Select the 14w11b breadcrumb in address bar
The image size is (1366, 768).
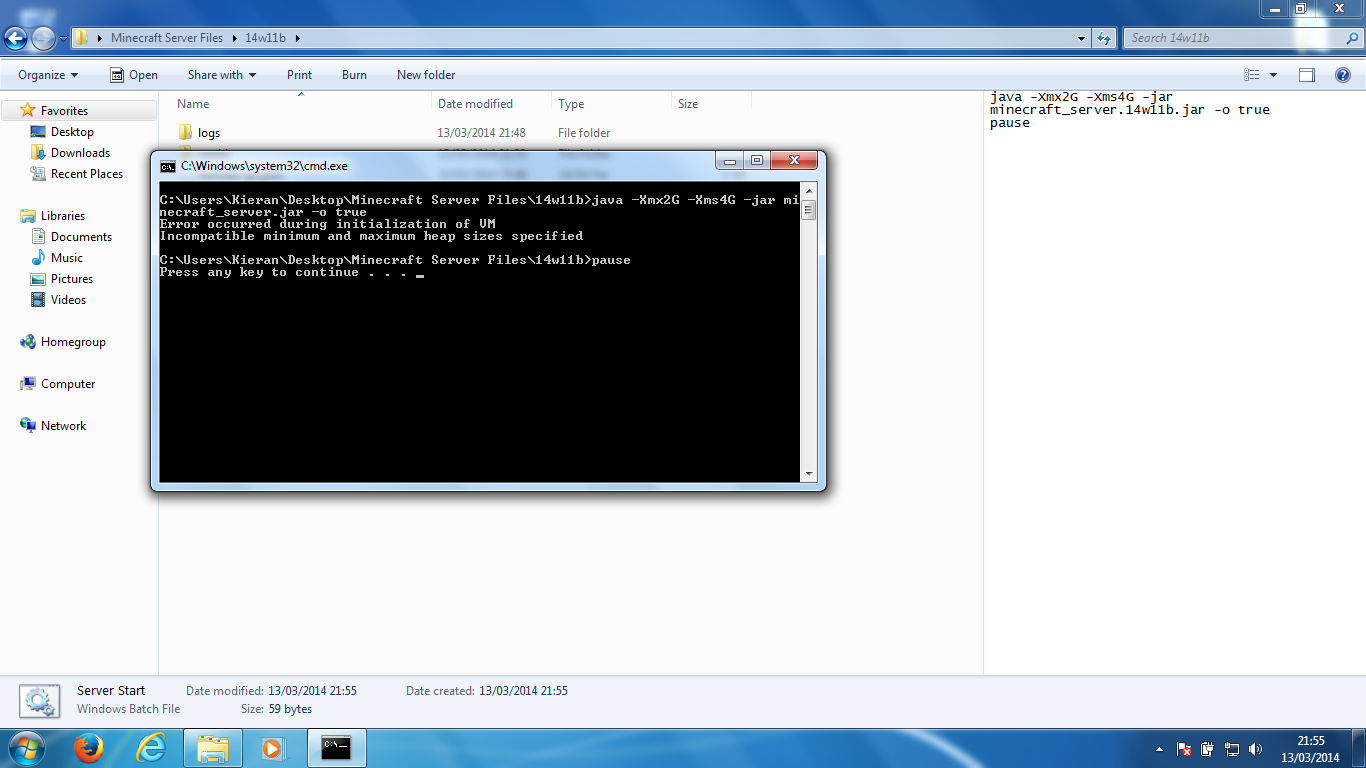[x=265, y=38]
